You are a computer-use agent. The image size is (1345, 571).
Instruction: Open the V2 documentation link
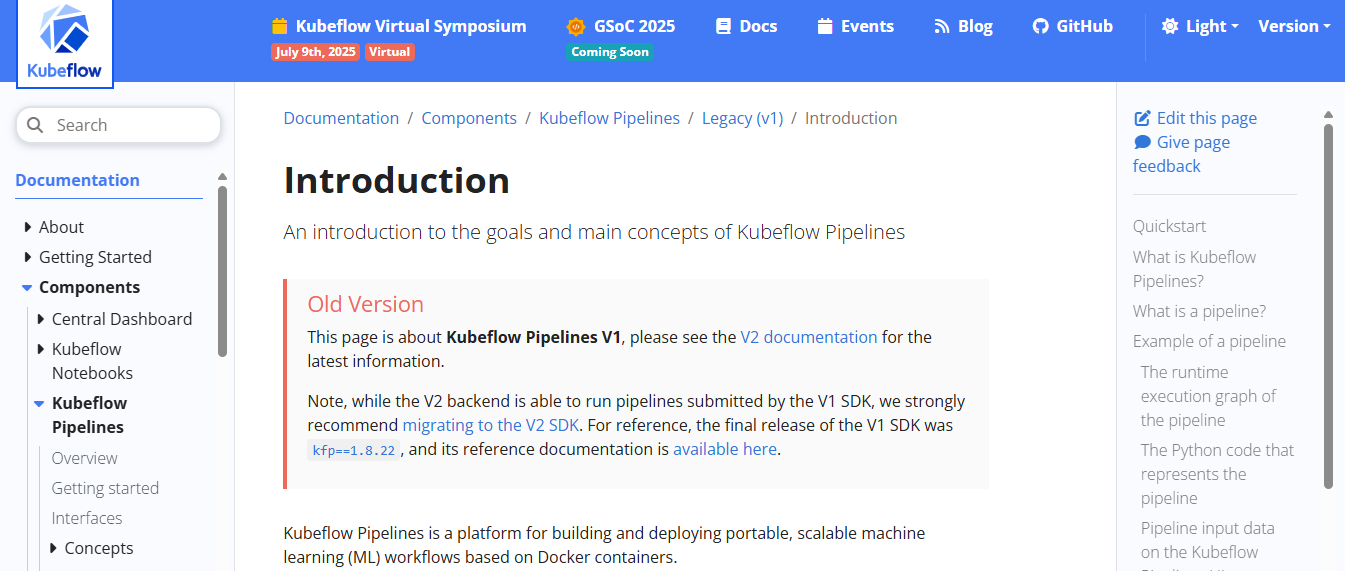pyautogui.click(x=809, y=337)
